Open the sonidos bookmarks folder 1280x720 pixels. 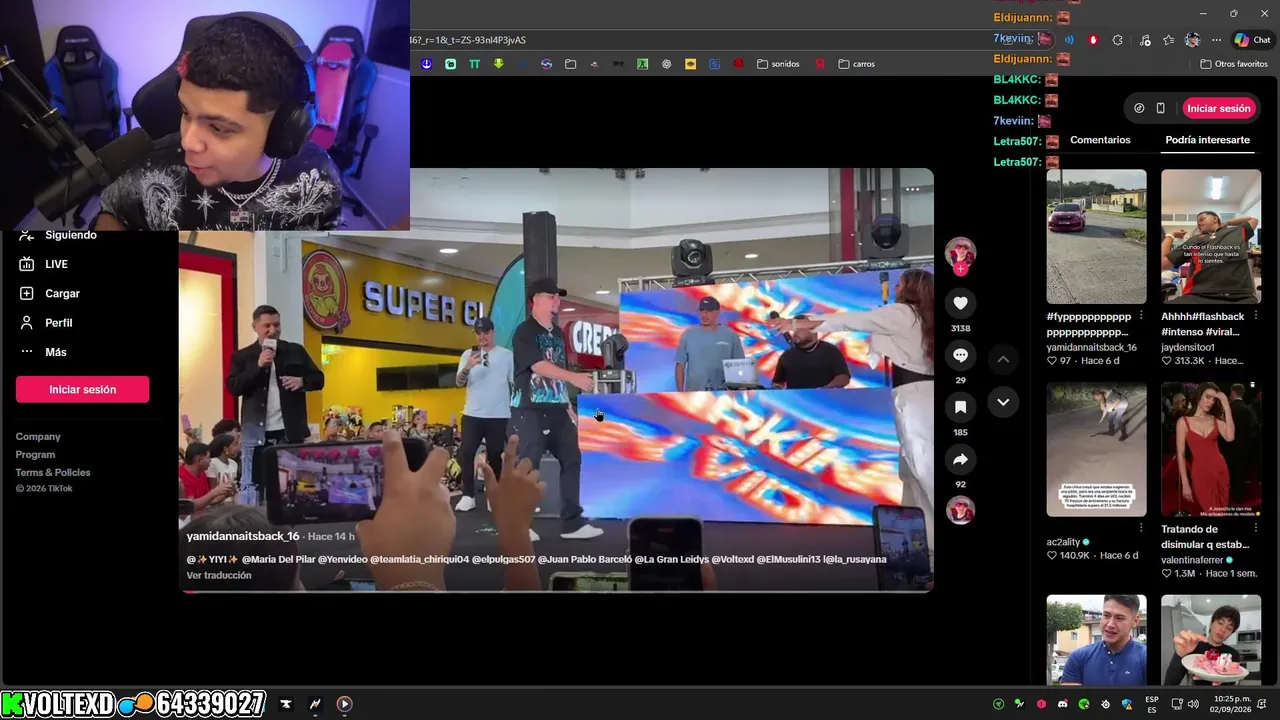(x=778, y=64)
